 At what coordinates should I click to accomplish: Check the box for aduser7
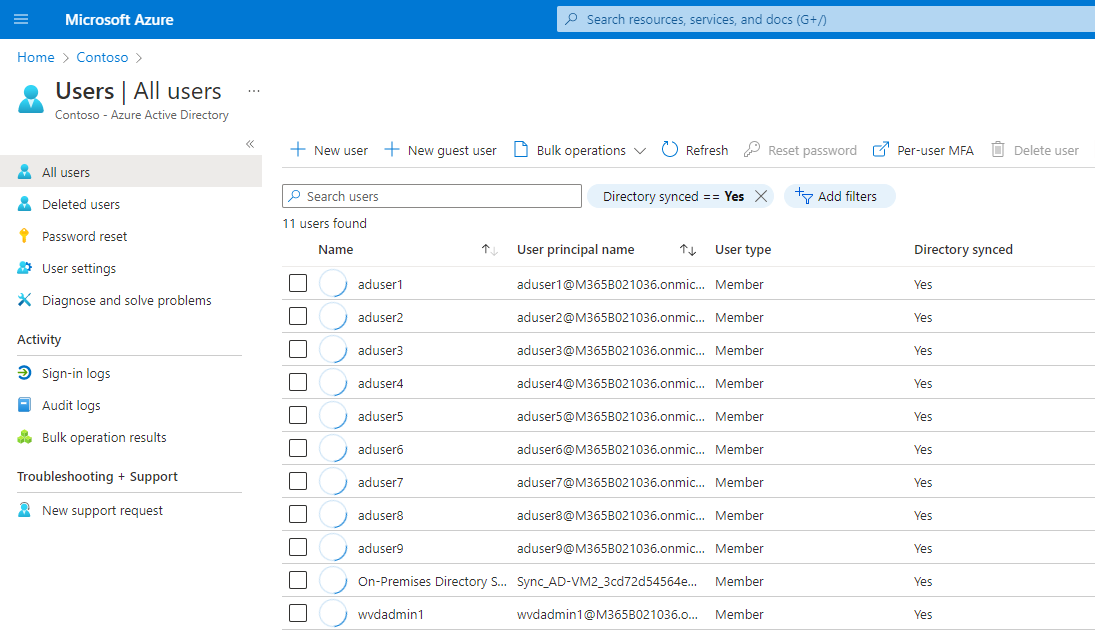[298, 481]
